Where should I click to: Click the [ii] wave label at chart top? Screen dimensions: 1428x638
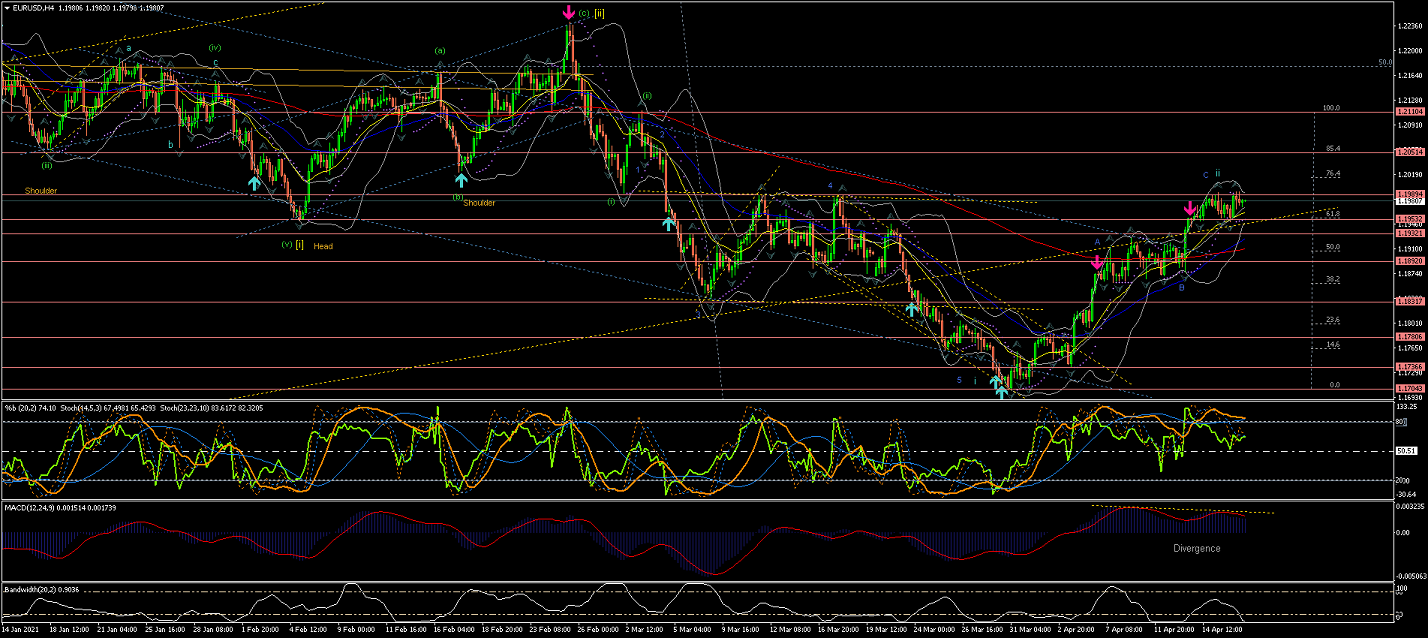pos(599,13)
